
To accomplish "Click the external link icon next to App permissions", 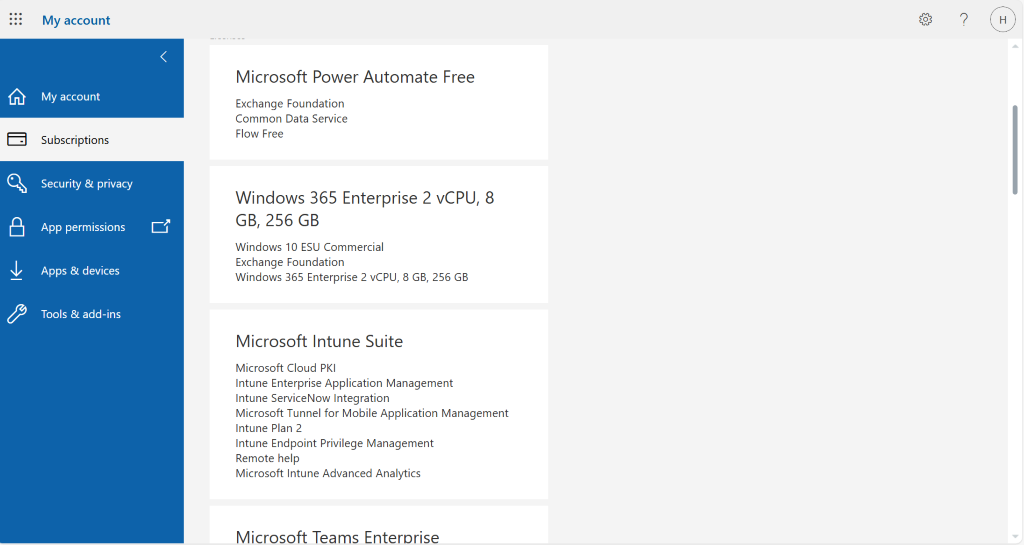I will click(161, 226).
